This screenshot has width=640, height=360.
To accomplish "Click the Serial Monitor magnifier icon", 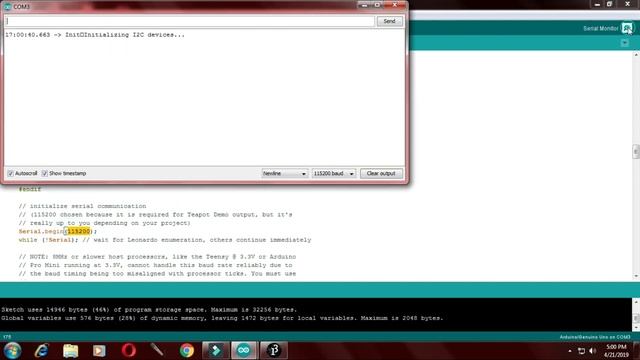I will (627, 28).
